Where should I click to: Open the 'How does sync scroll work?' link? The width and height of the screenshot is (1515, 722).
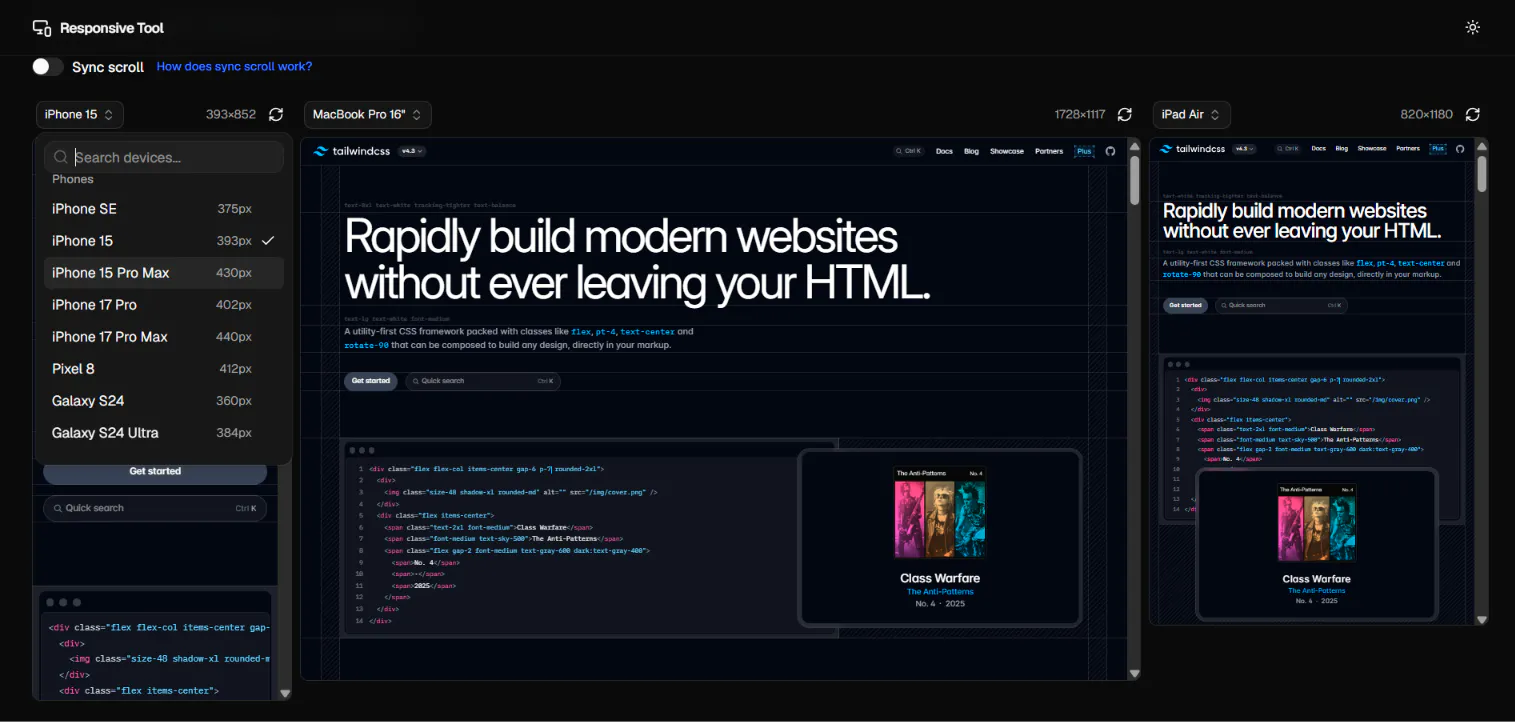pyautogui.click(x=234, y=67)
